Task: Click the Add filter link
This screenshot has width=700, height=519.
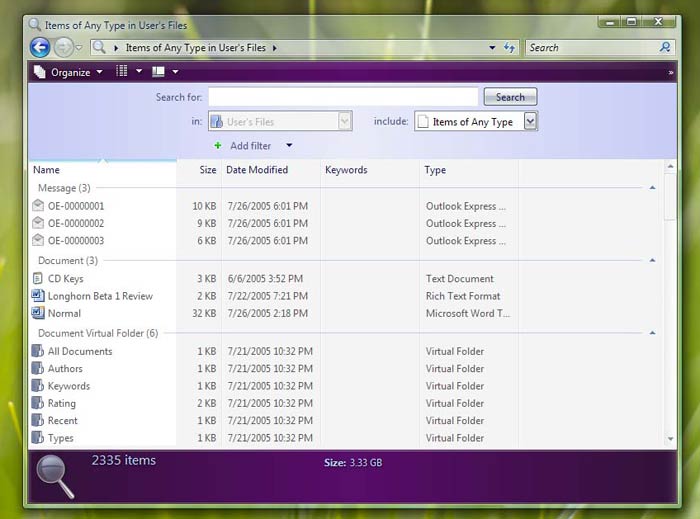Action: coord(250,146)
